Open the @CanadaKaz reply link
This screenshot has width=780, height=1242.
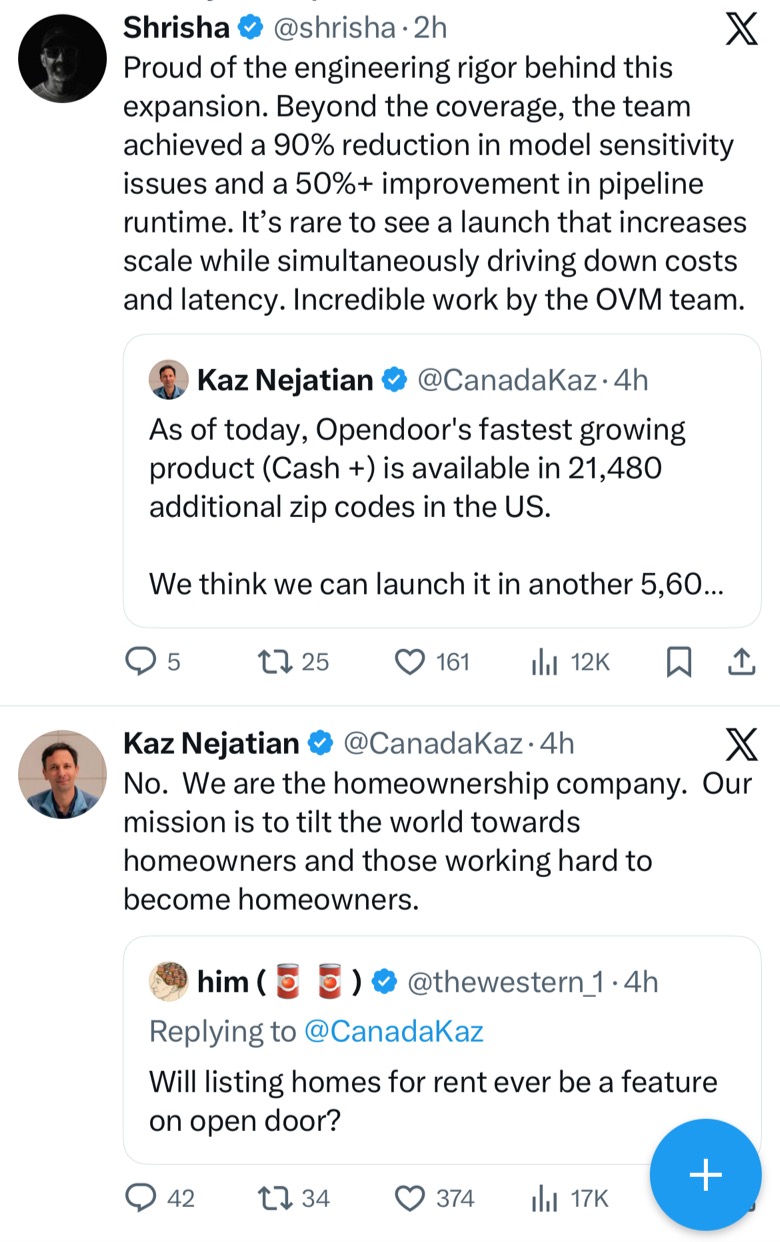[x=393, y=1031]
